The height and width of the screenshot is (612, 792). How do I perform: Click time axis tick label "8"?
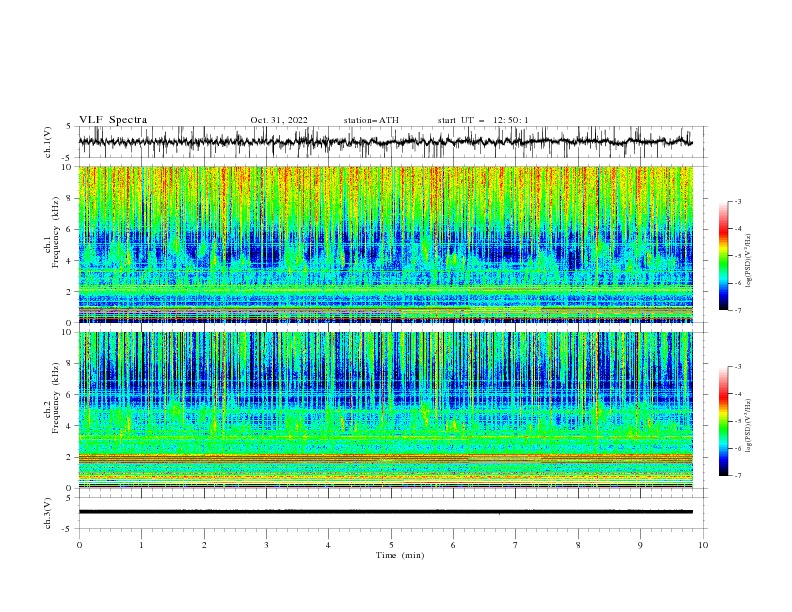578,545
